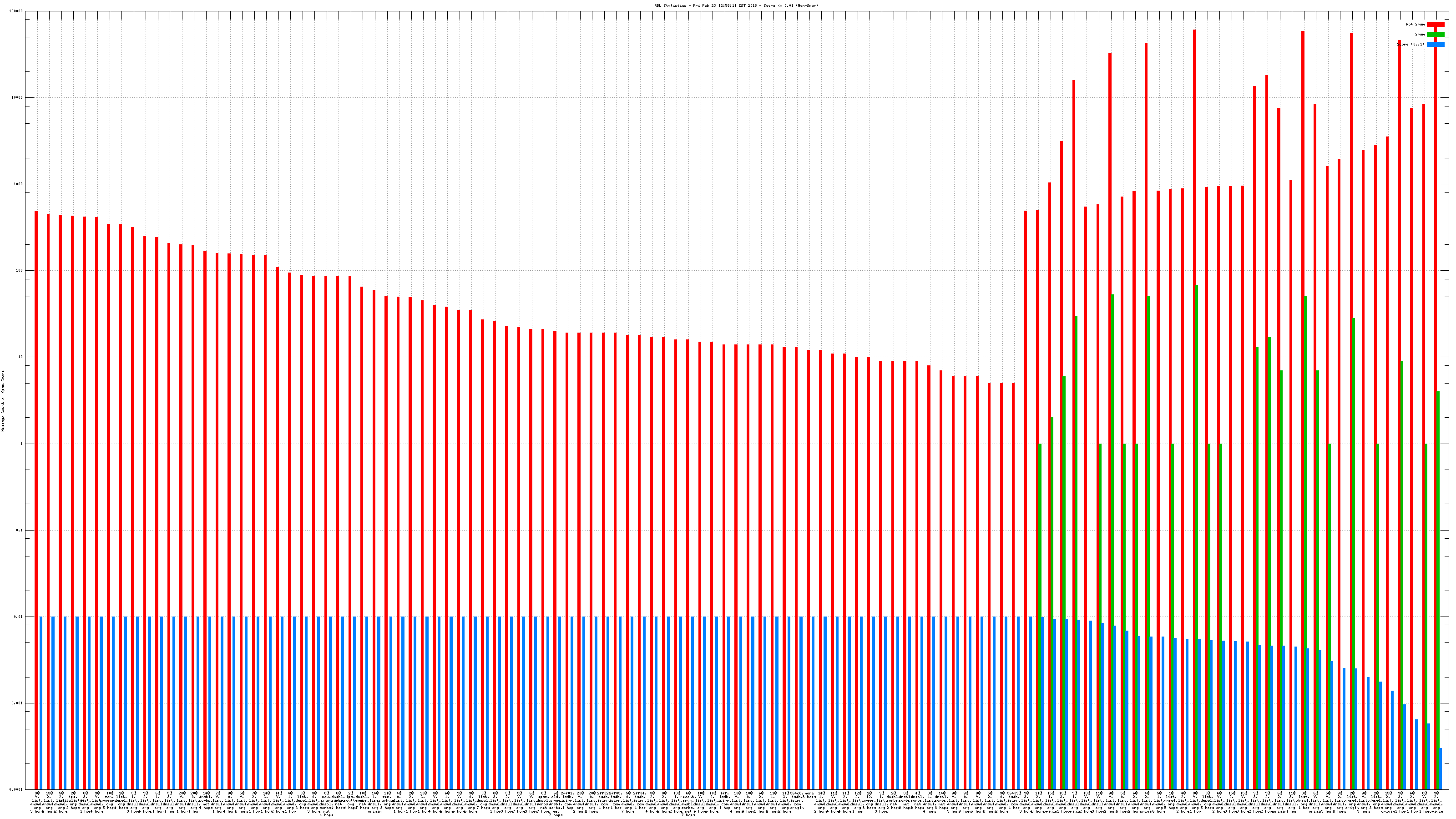Click the 0.001 y-axis tick label
The height and width of the screenshot is (819, 1456).
coord(17,704)
